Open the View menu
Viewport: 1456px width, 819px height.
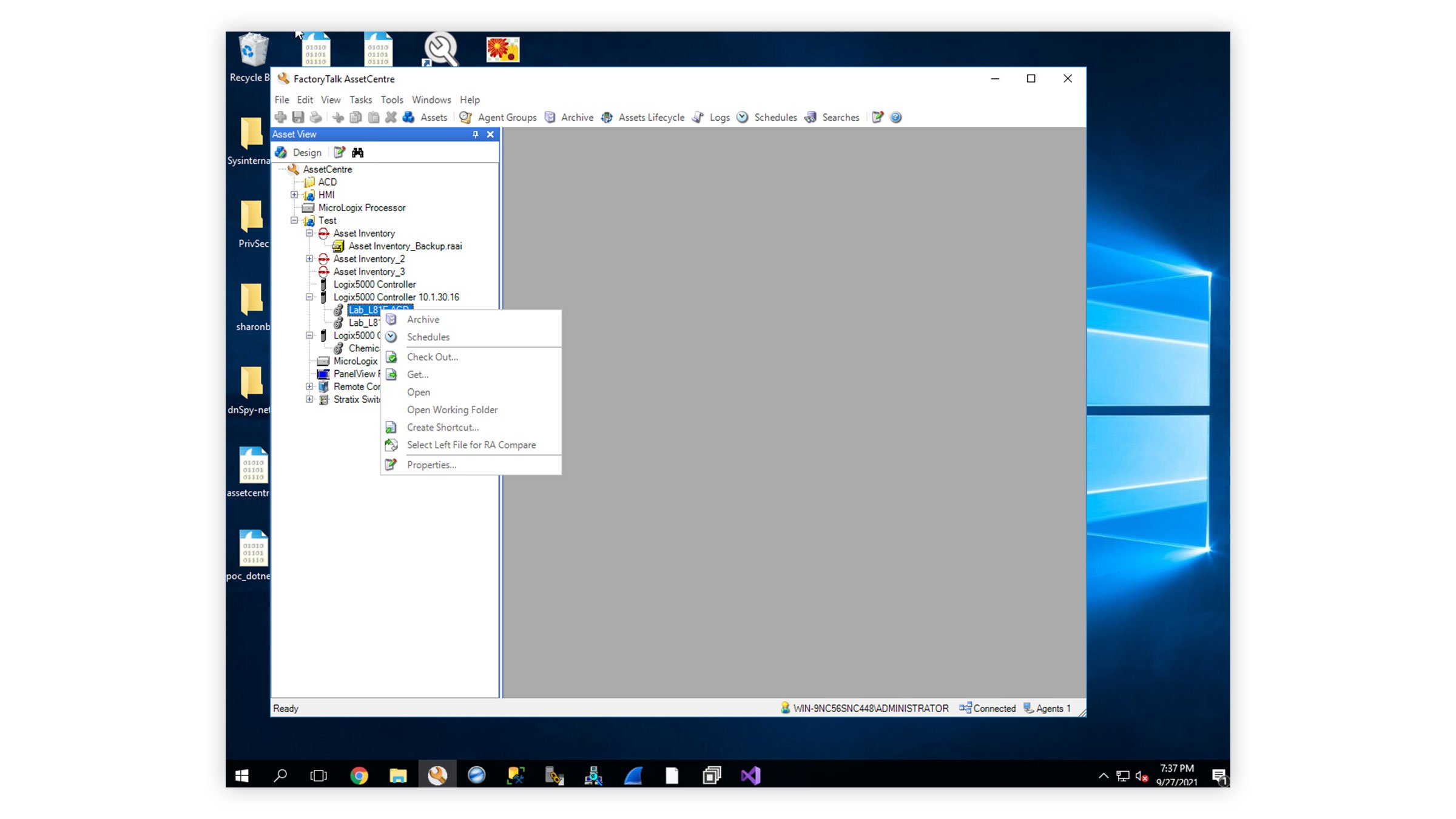(x=331, y=99)
